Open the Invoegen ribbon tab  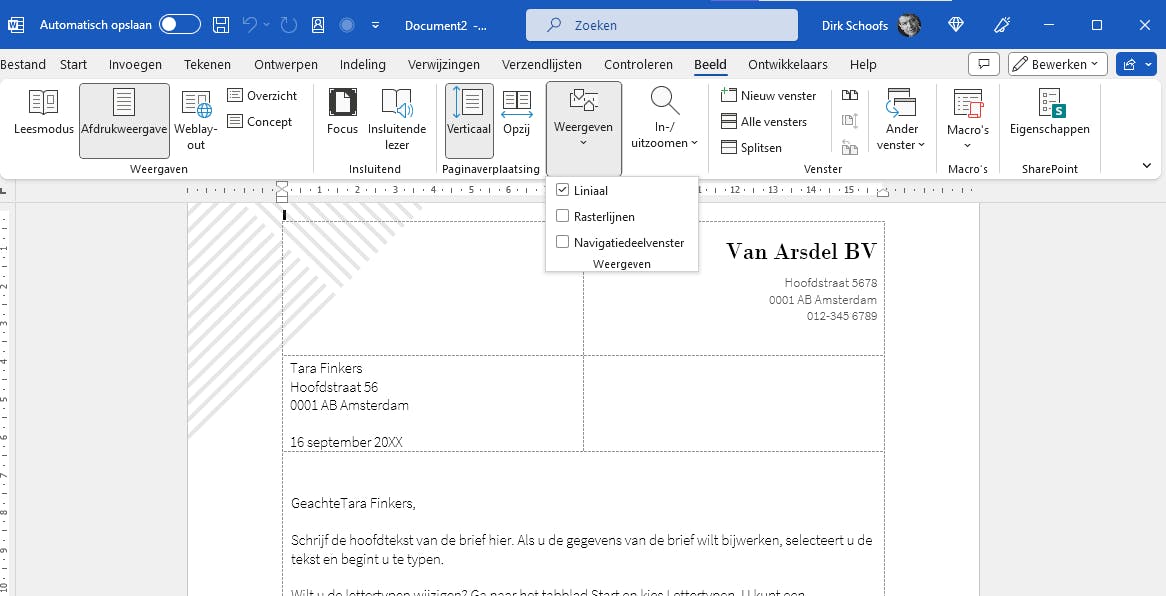point(135,64)
